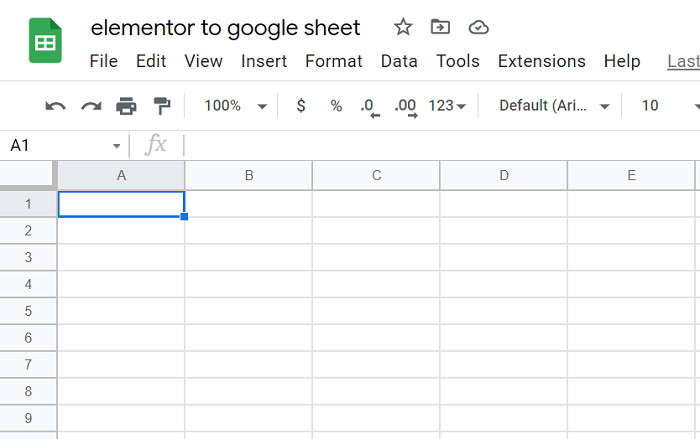
Task: Select column A header
Action: click(121, 176)
